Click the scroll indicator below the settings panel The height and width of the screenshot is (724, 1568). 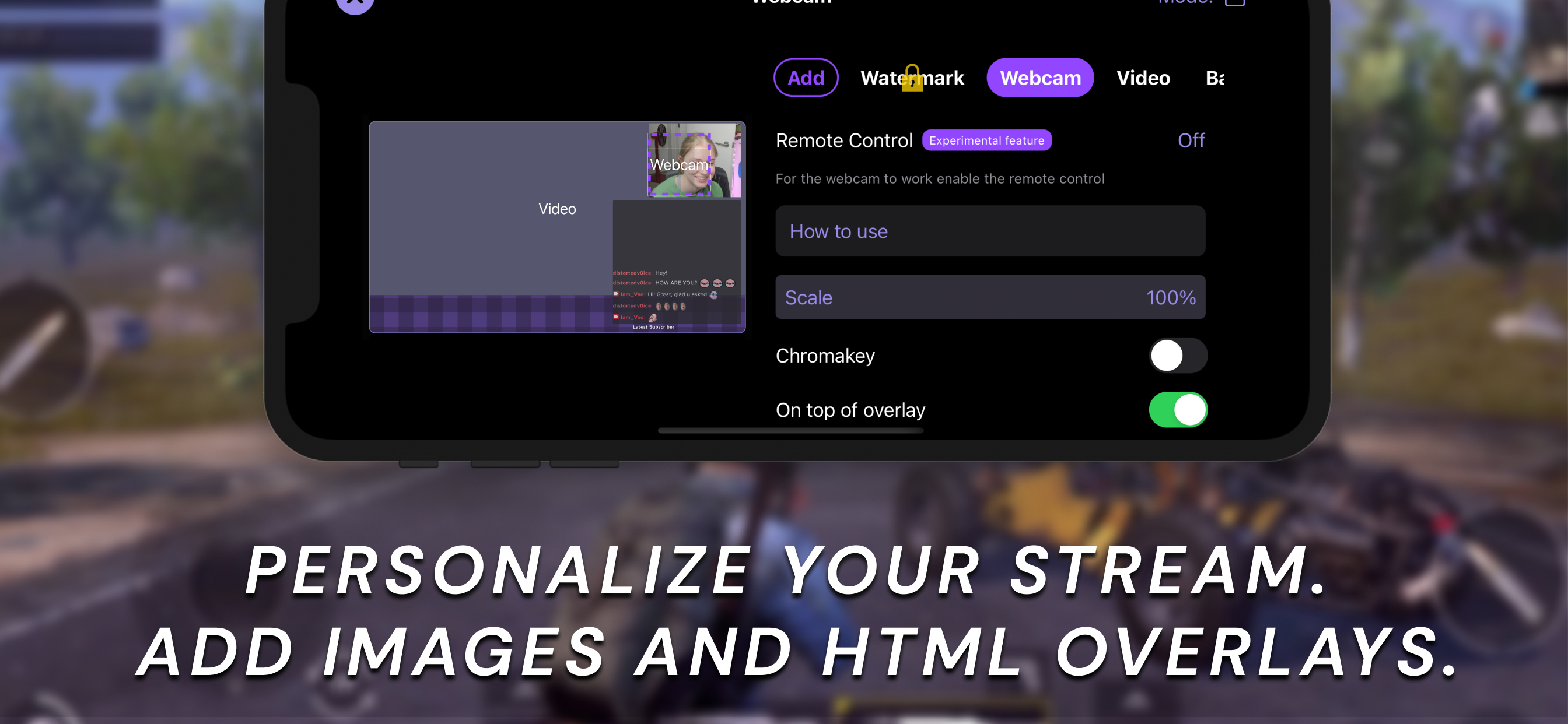[790, 430]
